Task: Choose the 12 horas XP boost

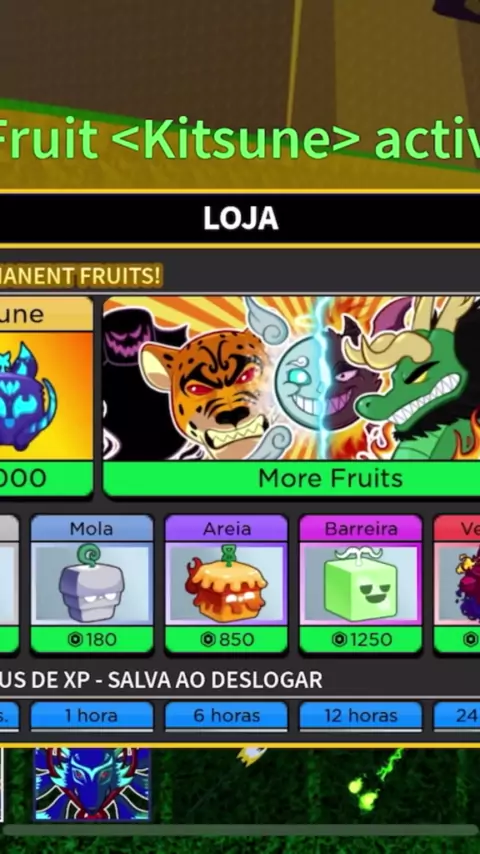Action: (361, 716)
